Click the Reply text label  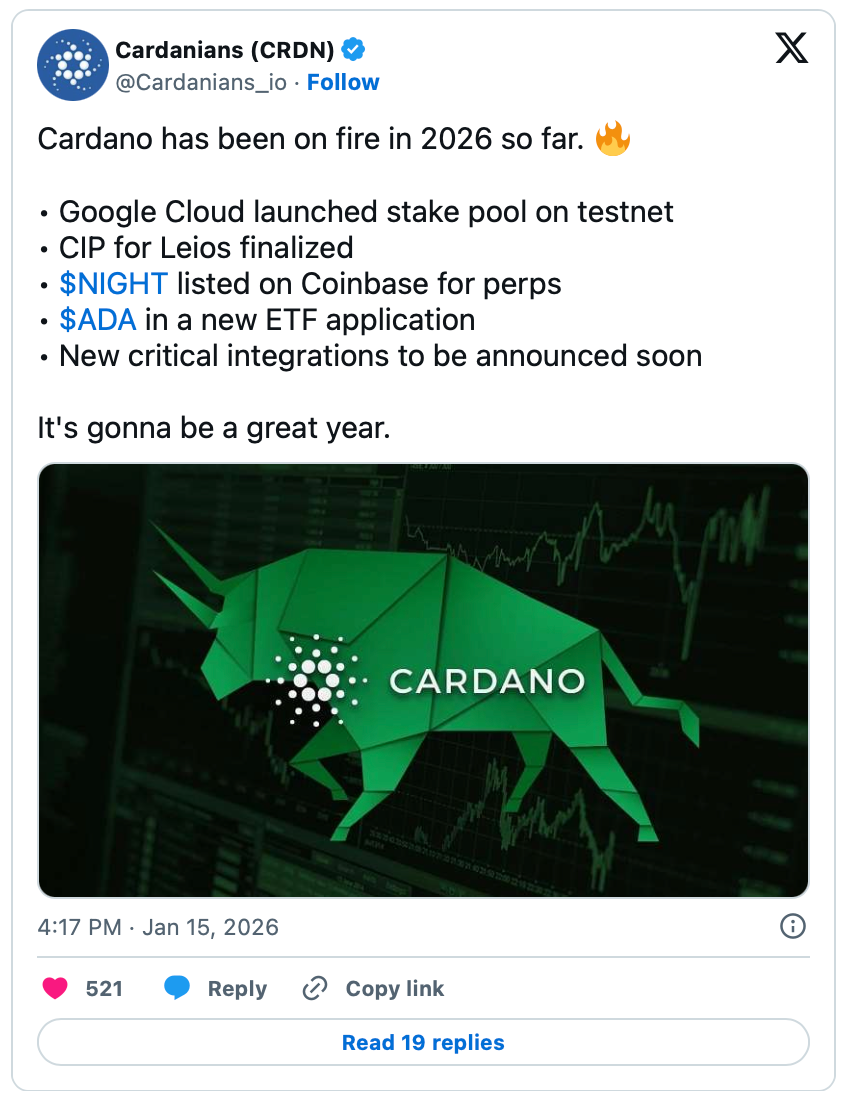pos(237,989)
